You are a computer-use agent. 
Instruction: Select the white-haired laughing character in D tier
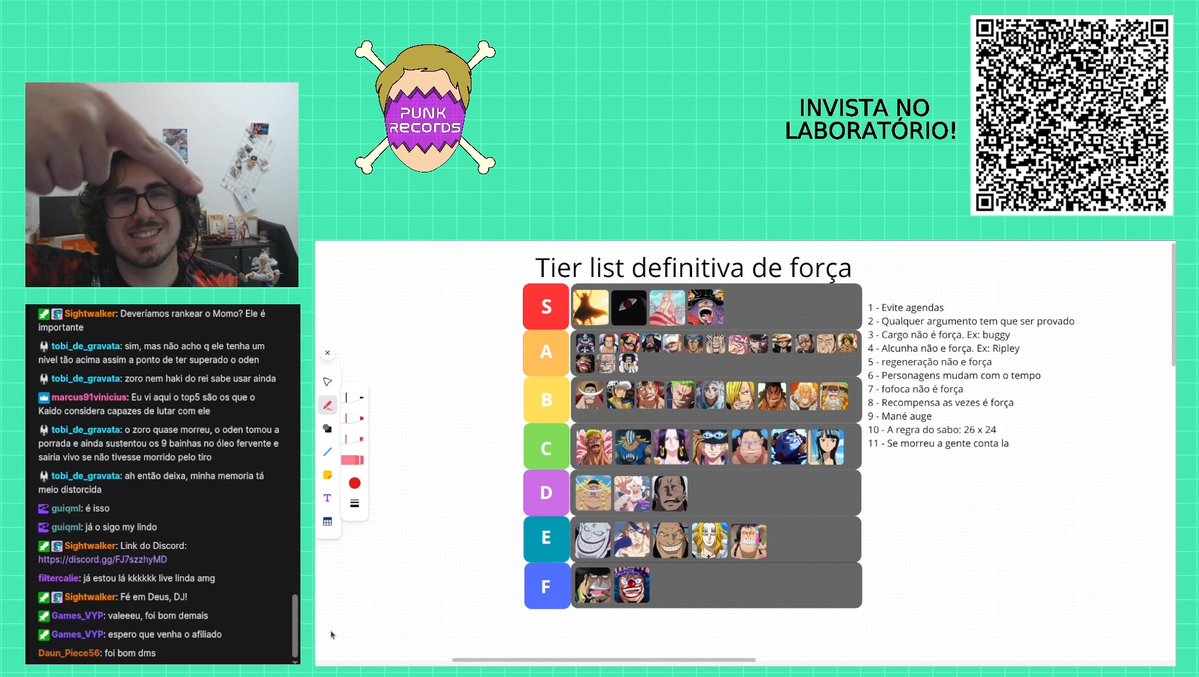pos(632,493)
